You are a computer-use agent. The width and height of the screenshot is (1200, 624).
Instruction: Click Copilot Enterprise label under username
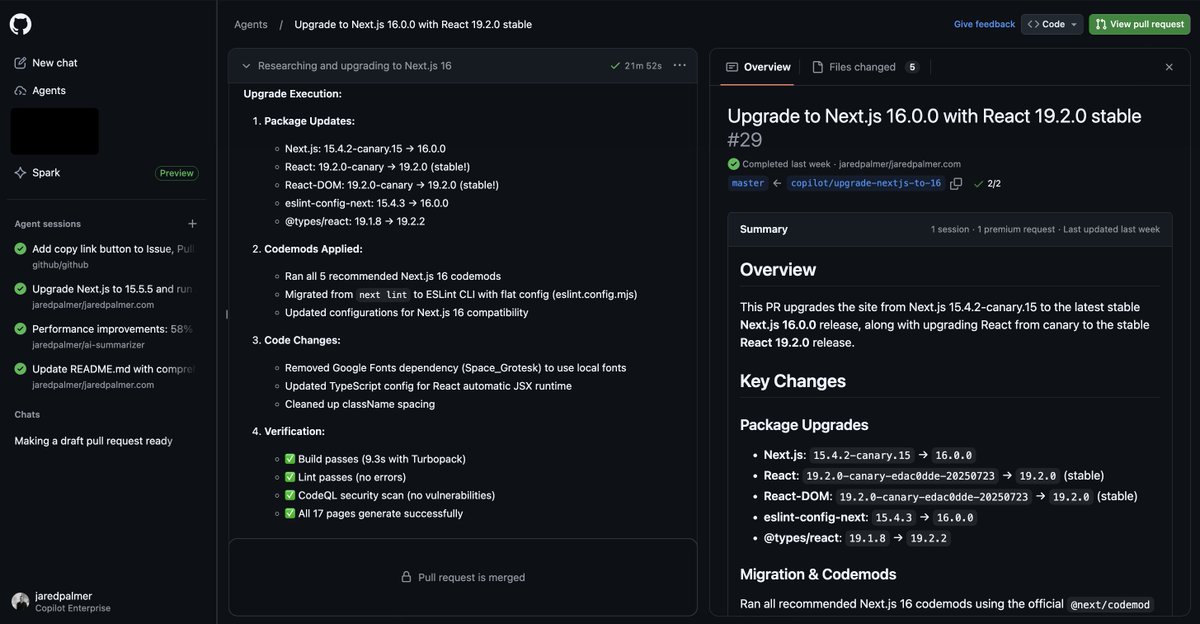(x=73, y=608)
